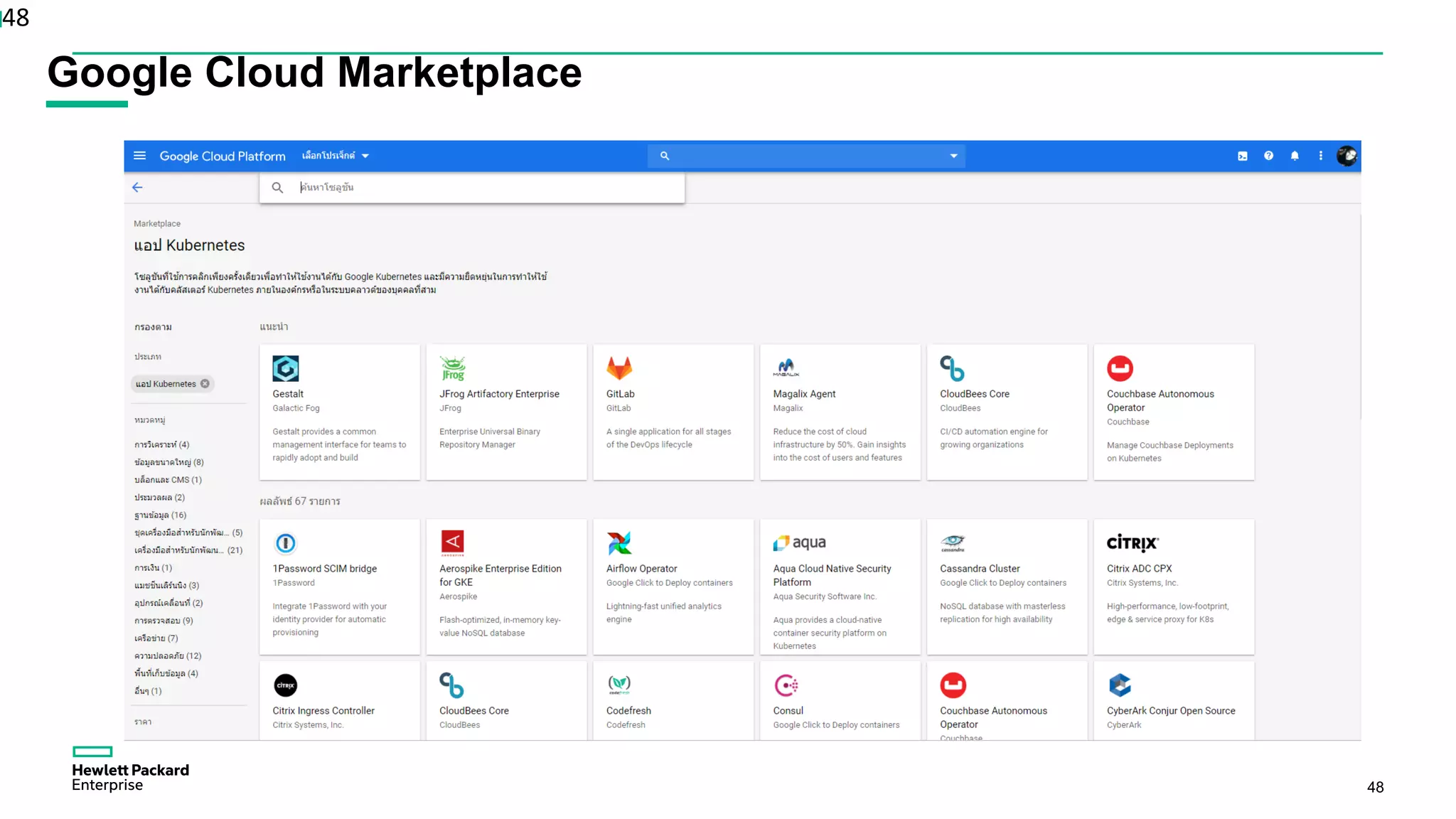Open 1Password SCIM bridge listing
The height and width of the screenshot is (819, 1456).
point(325,569)
